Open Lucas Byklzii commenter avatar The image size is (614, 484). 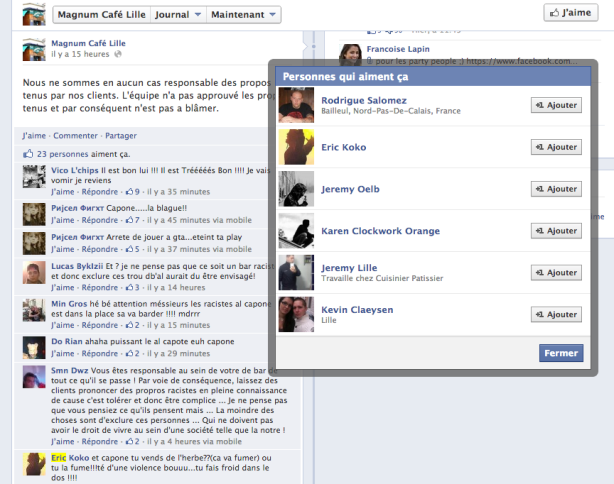coord(34,273)
